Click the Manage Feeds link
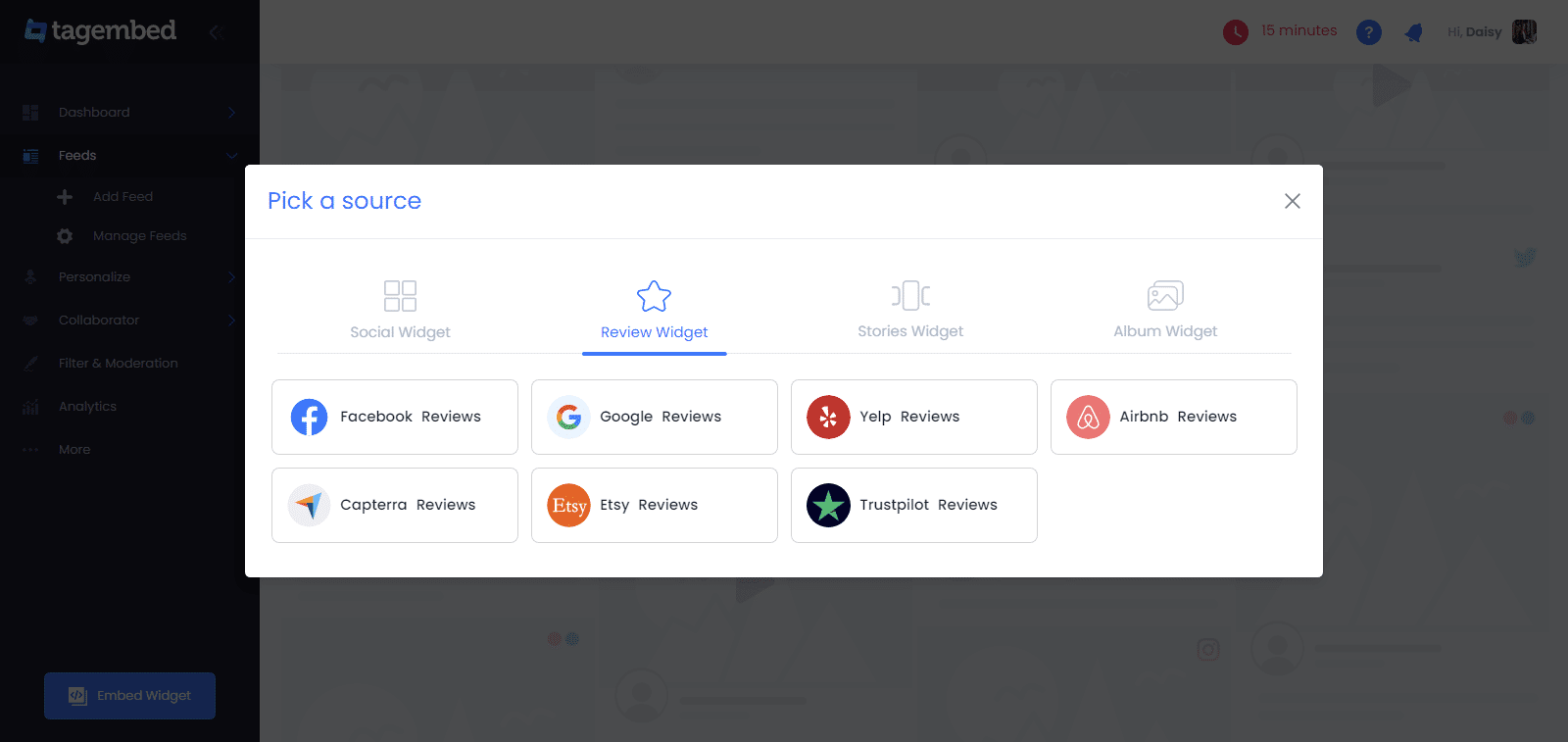The image size is (1568, 742). tap(139, 236)
